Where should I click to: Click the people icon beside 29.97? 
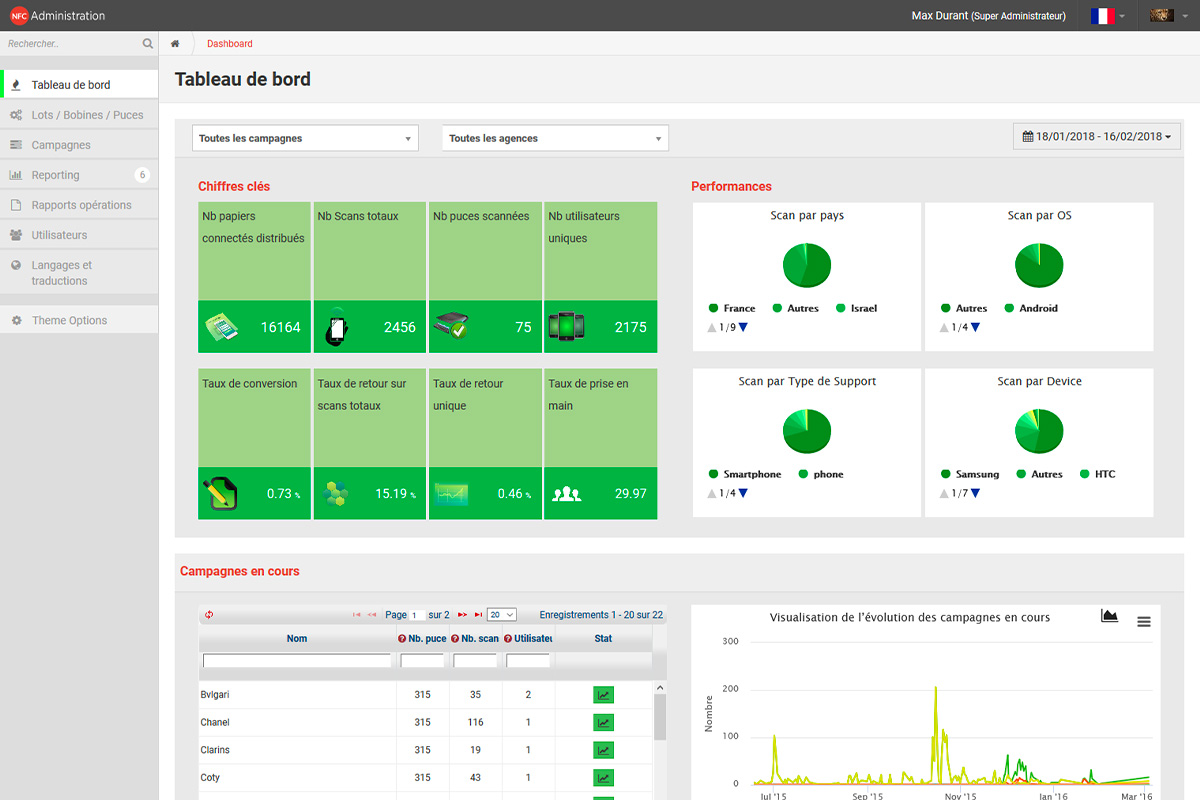(x=567, y=493)
